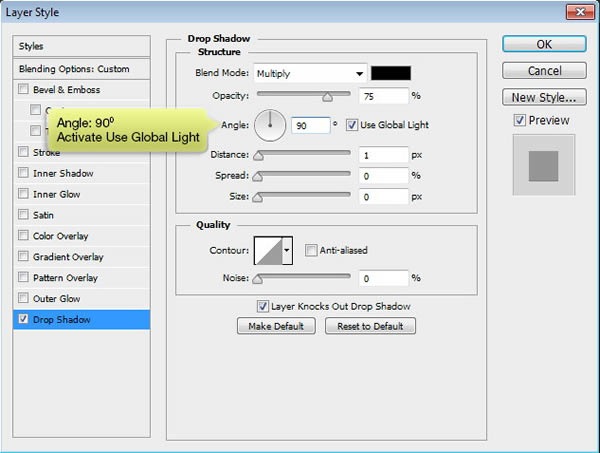600x453 pixels.
Task: Enable the Stroke checkbox
Action: (x=23, y=152)
